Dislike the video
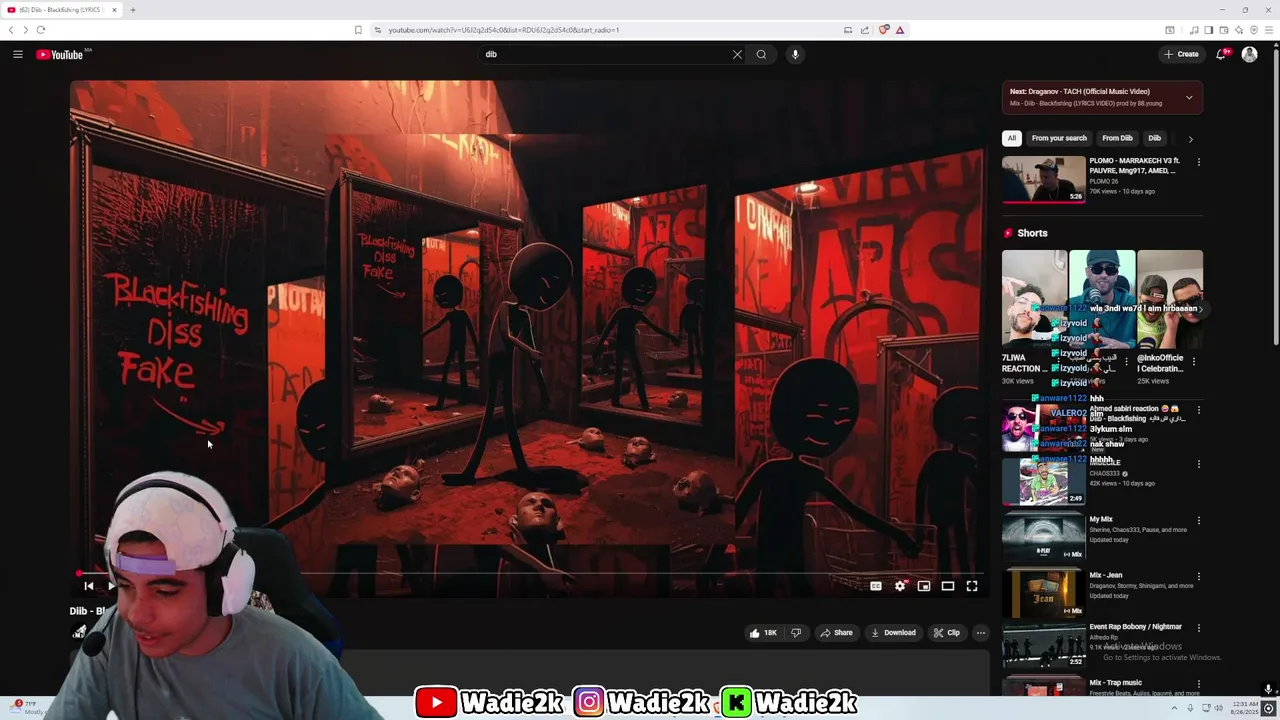Image resolution: width=1280 pixels, height=720 pixels. click(x=796, y=632)
